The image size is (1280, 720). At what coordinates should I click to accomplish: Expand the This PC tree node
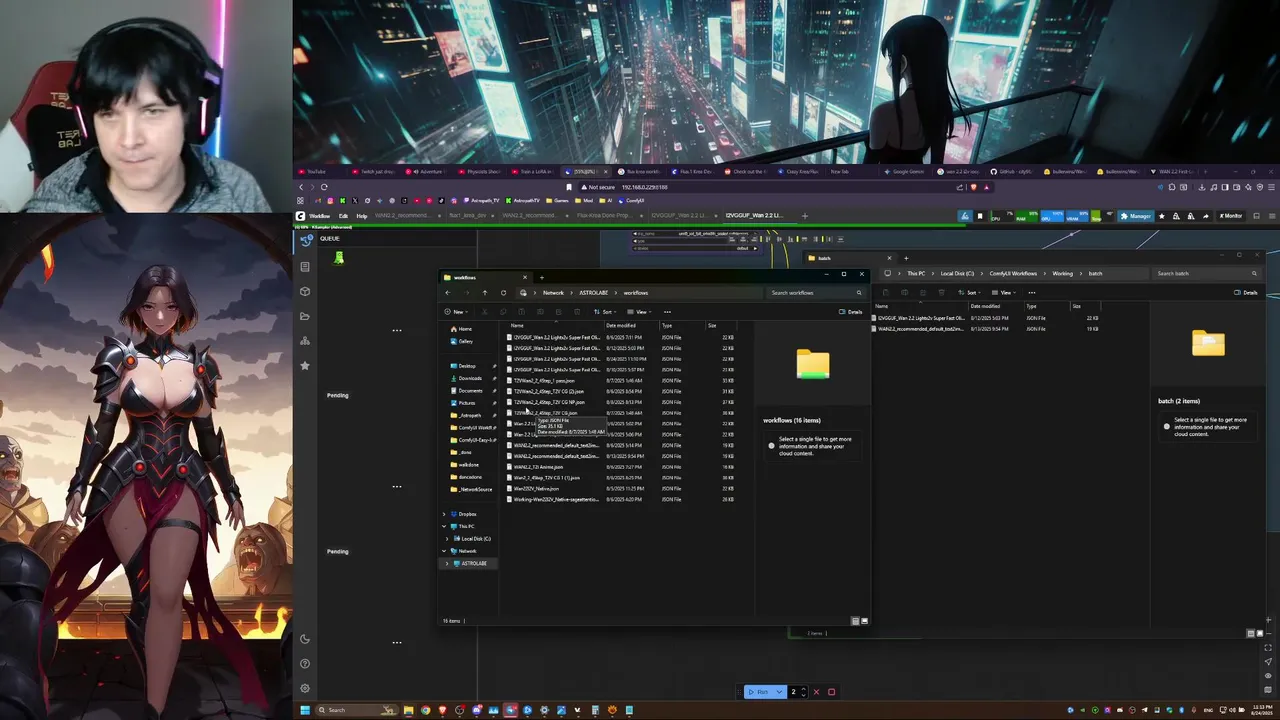point(444,526)
